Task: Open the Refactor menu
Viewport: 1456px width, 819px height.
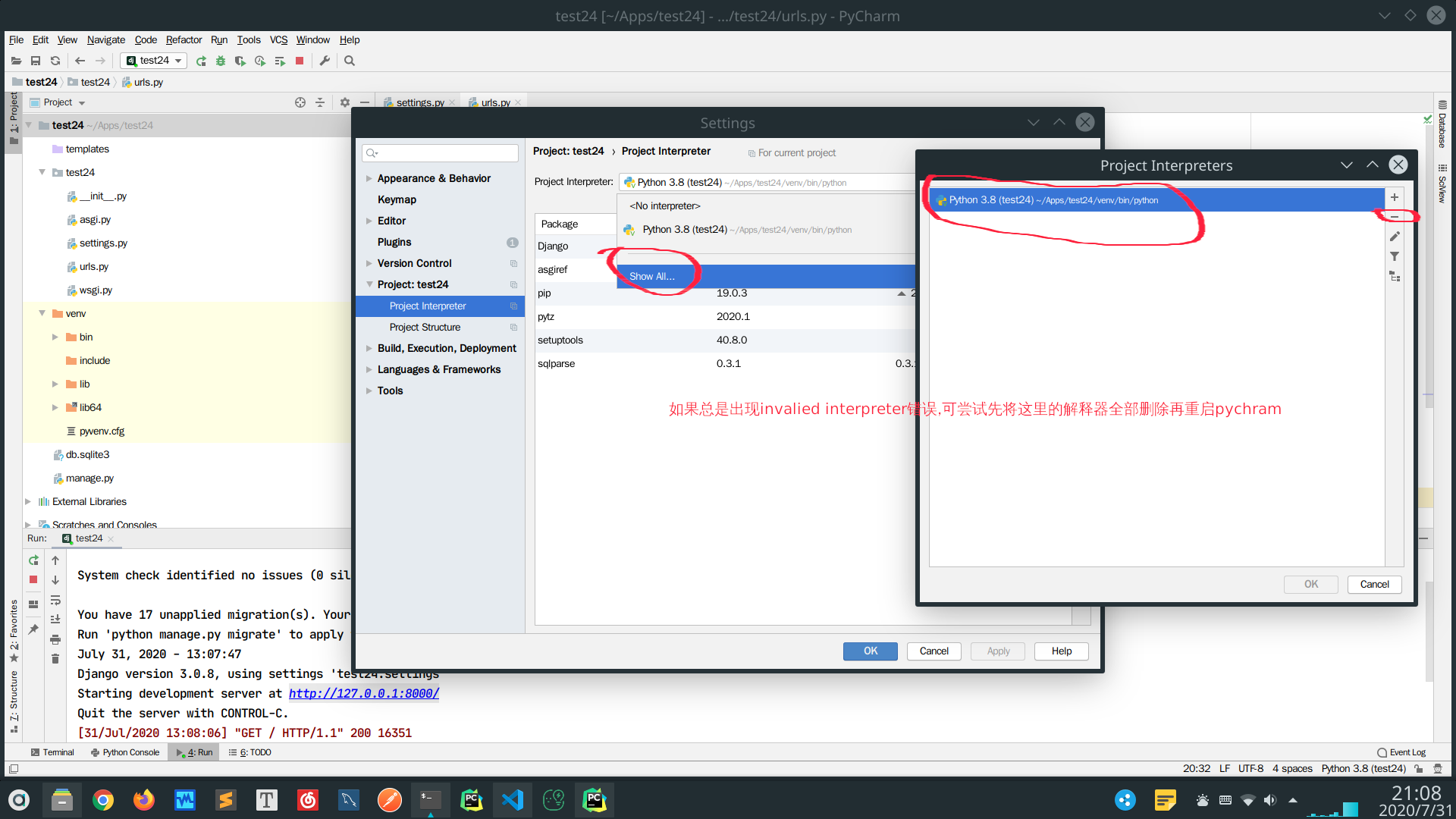Action: pos(184,39)
